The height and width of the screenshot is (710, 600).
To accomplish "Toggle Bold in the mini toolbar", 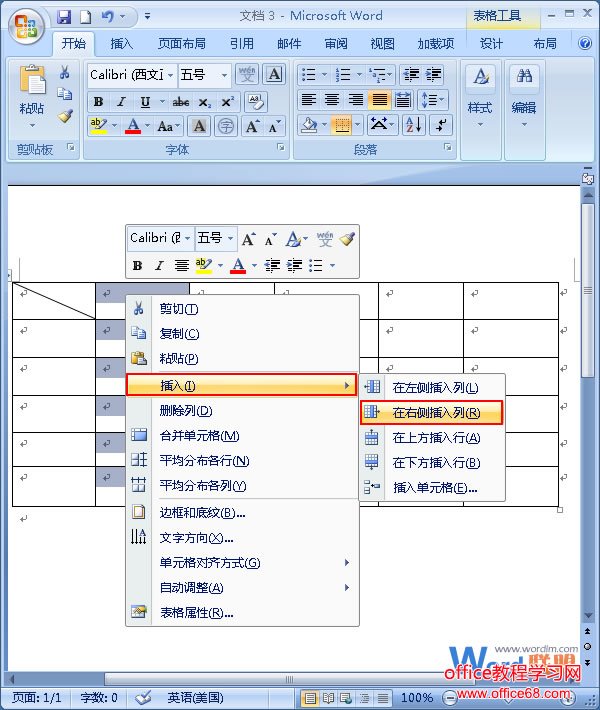I will [137, 265].
